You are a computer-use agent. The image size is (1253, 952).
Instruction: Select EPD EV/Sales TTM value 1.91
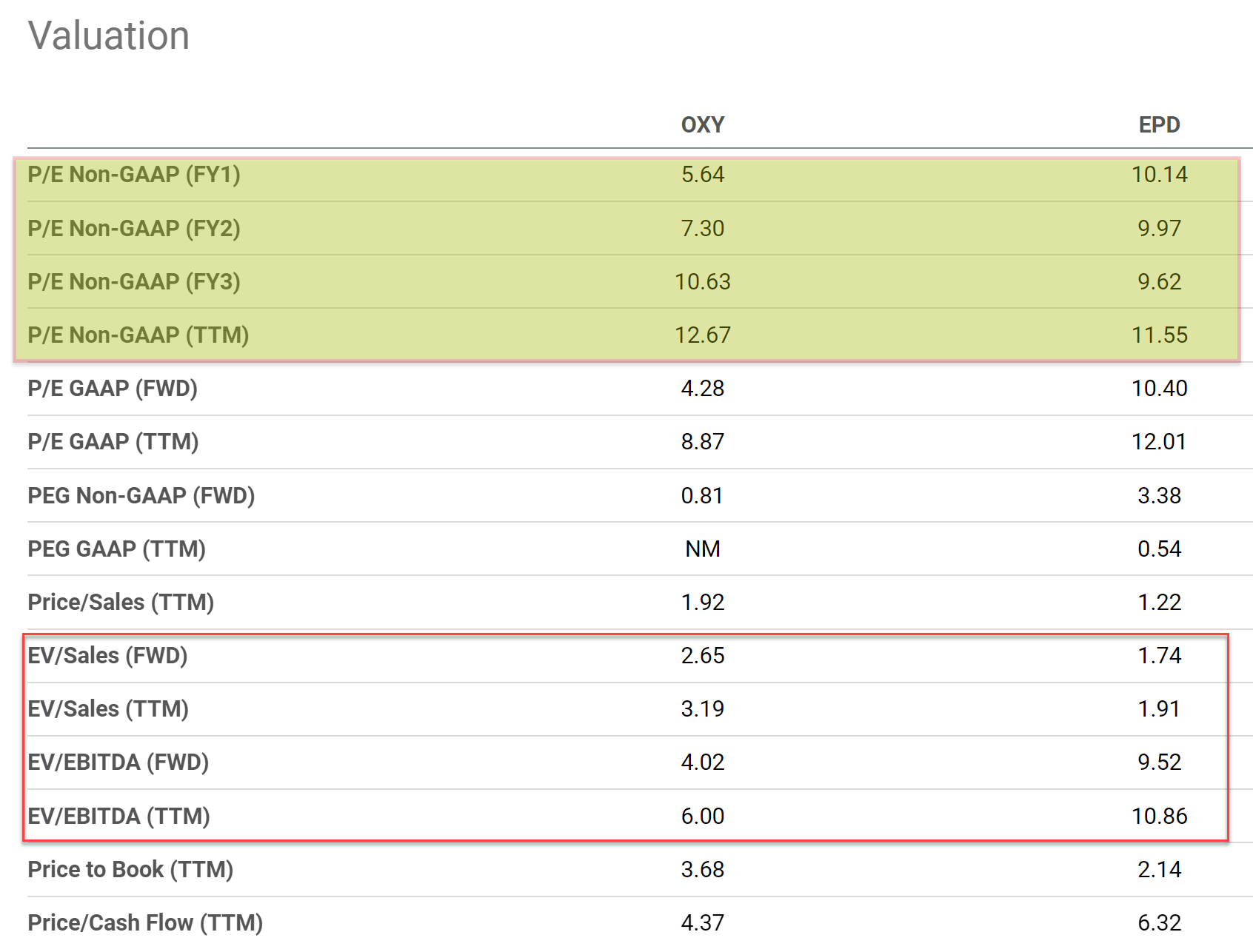pyautogui.click(x=1159, y=708)
